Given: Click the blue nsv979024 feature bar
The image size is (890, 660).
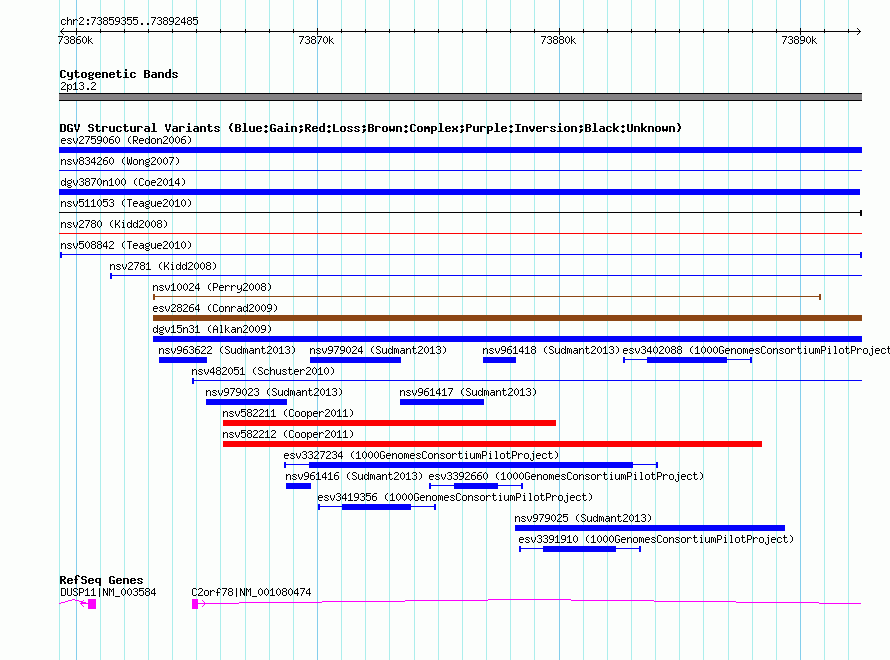Looking at the screenshot, I should click(355, 360).
